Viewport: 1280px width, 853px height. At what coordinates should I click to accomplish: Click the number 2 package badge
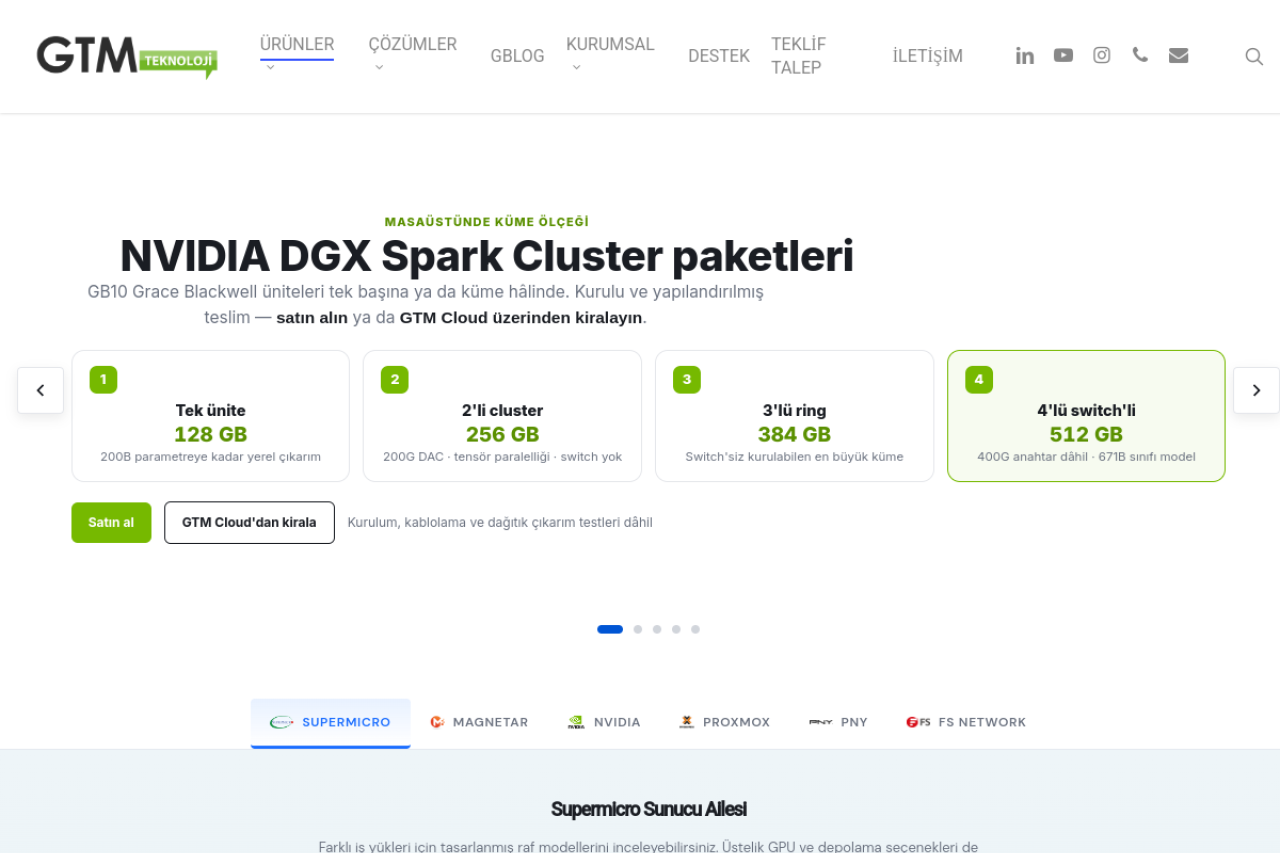coord(395,380)
